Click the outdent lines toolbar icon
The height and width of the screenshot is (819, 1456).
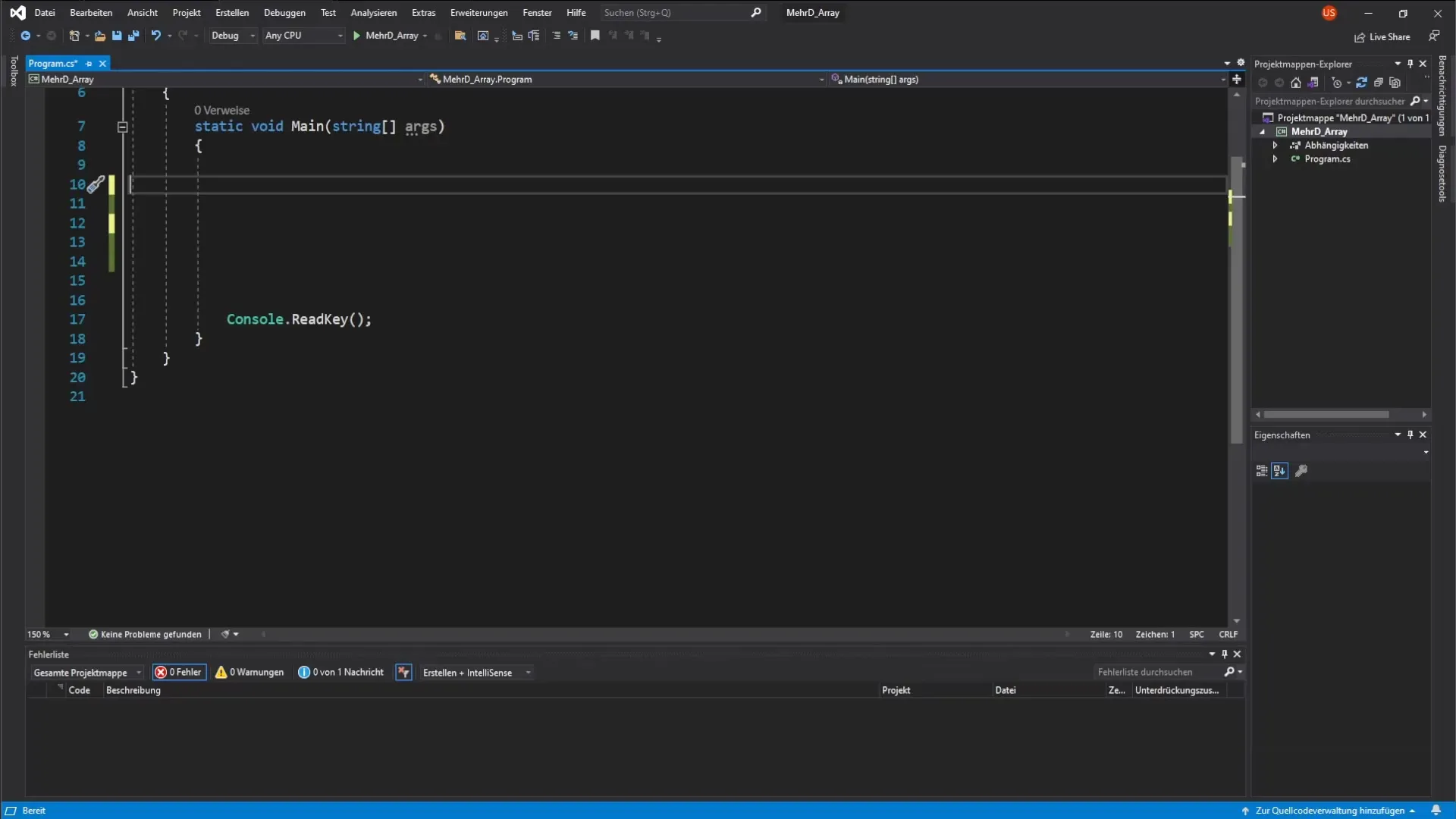[x=534, y=36]
